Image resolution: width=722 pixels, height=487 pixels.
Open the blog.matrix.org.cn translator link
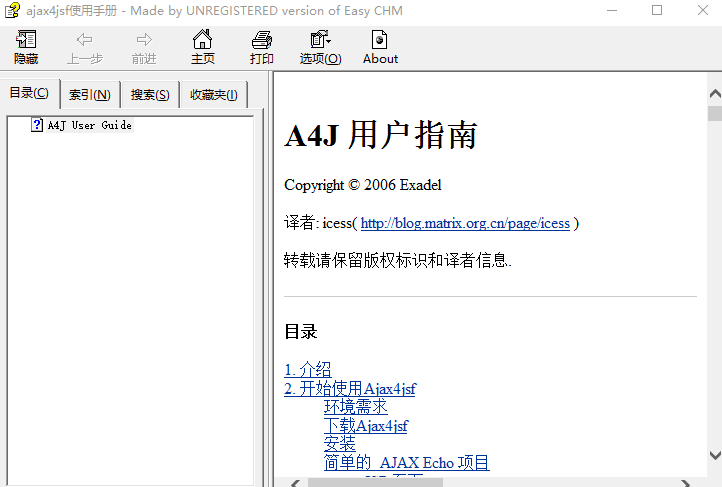tap(465, 224)
